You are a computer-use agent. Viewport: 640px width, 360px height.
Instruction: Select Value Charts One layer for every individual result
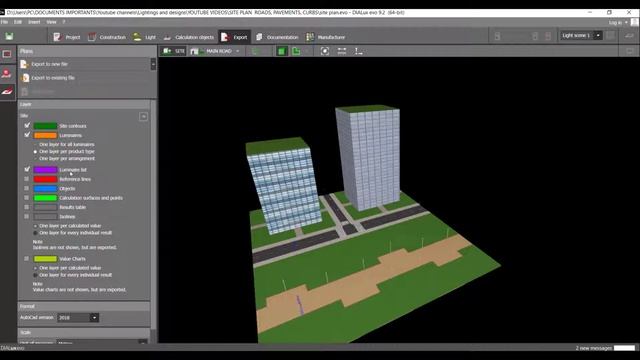35,275
